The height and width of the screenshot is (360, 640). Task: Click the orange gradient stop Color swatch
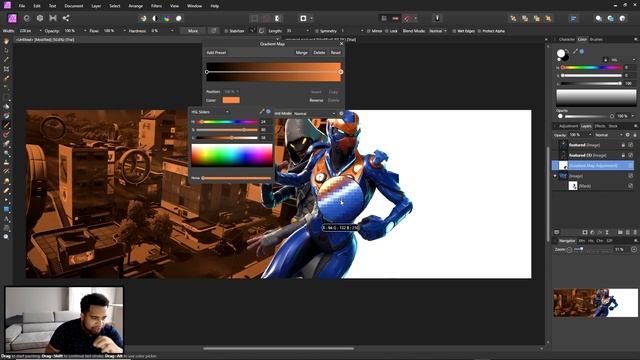coord(231,100)
